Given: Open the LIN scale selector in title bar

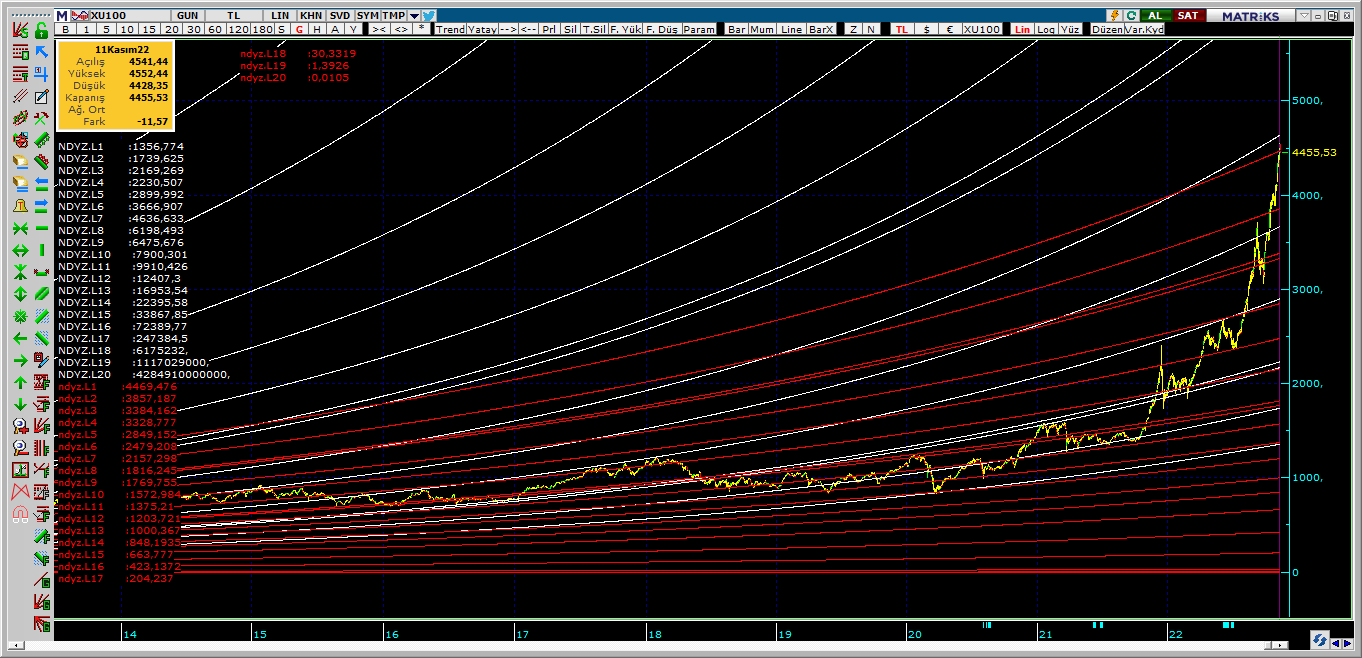Looking at the screenshot, I should [280, 16].
